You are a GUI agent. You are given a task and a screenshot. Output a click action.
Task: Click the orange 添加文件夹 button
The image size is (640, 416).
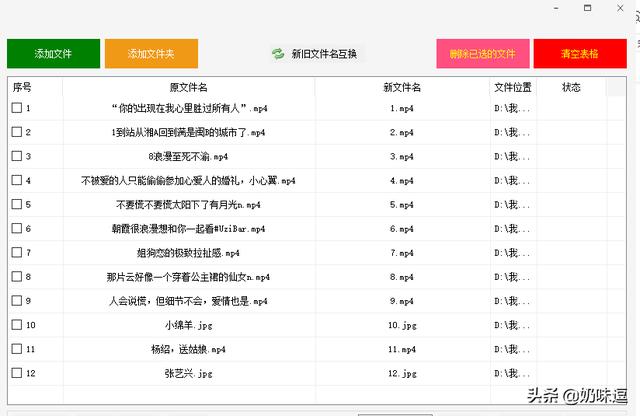pyautogui.click(x=151, y=53)
